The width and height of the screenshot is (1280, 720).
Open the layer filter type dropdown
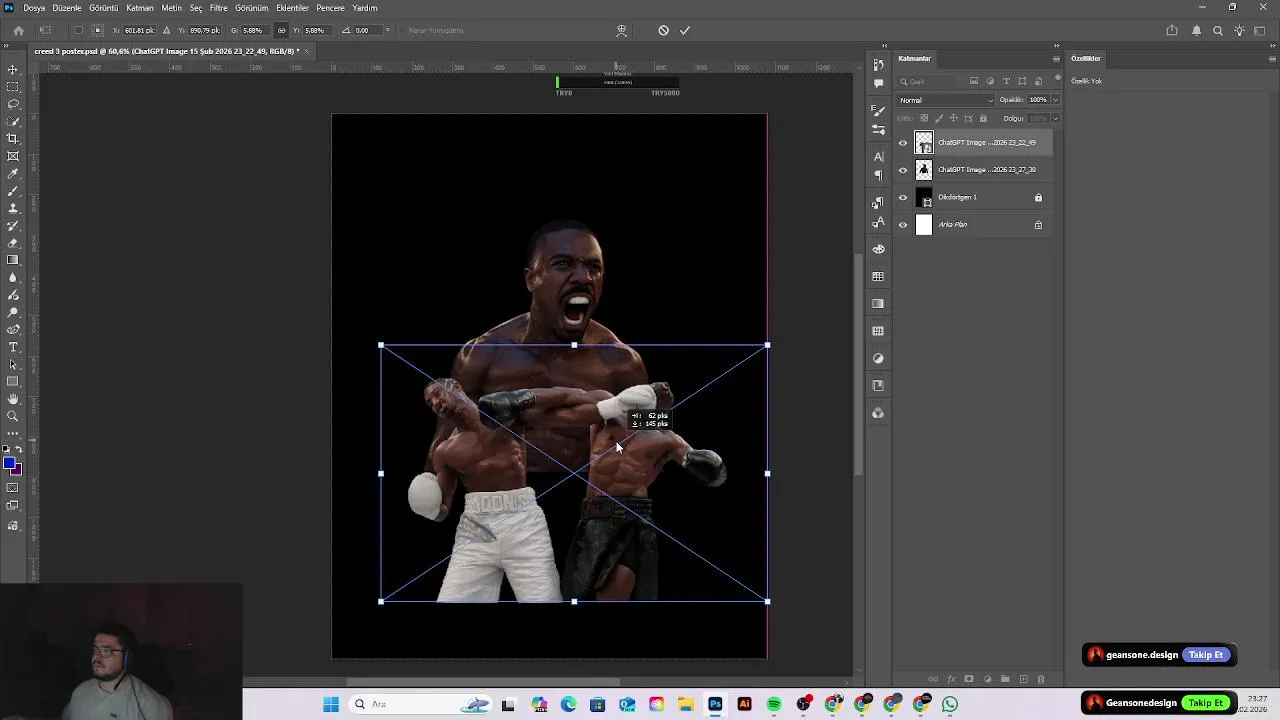(927, 82)
